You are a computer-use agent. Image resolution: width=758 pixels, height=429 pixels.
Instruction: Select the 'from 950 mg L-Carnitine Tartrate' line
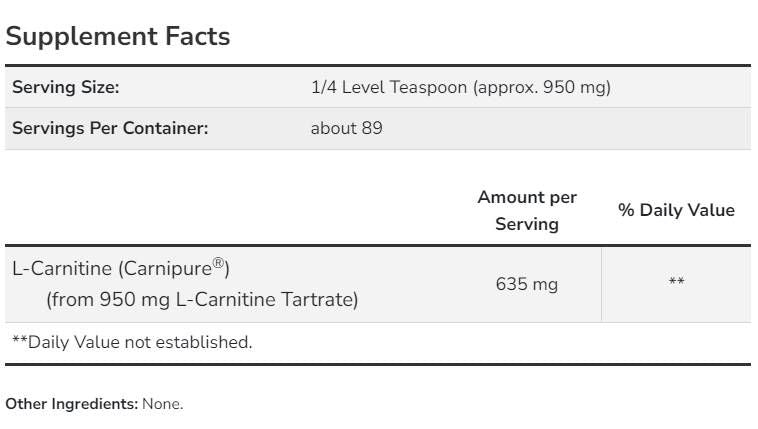[x=202, y=299]
